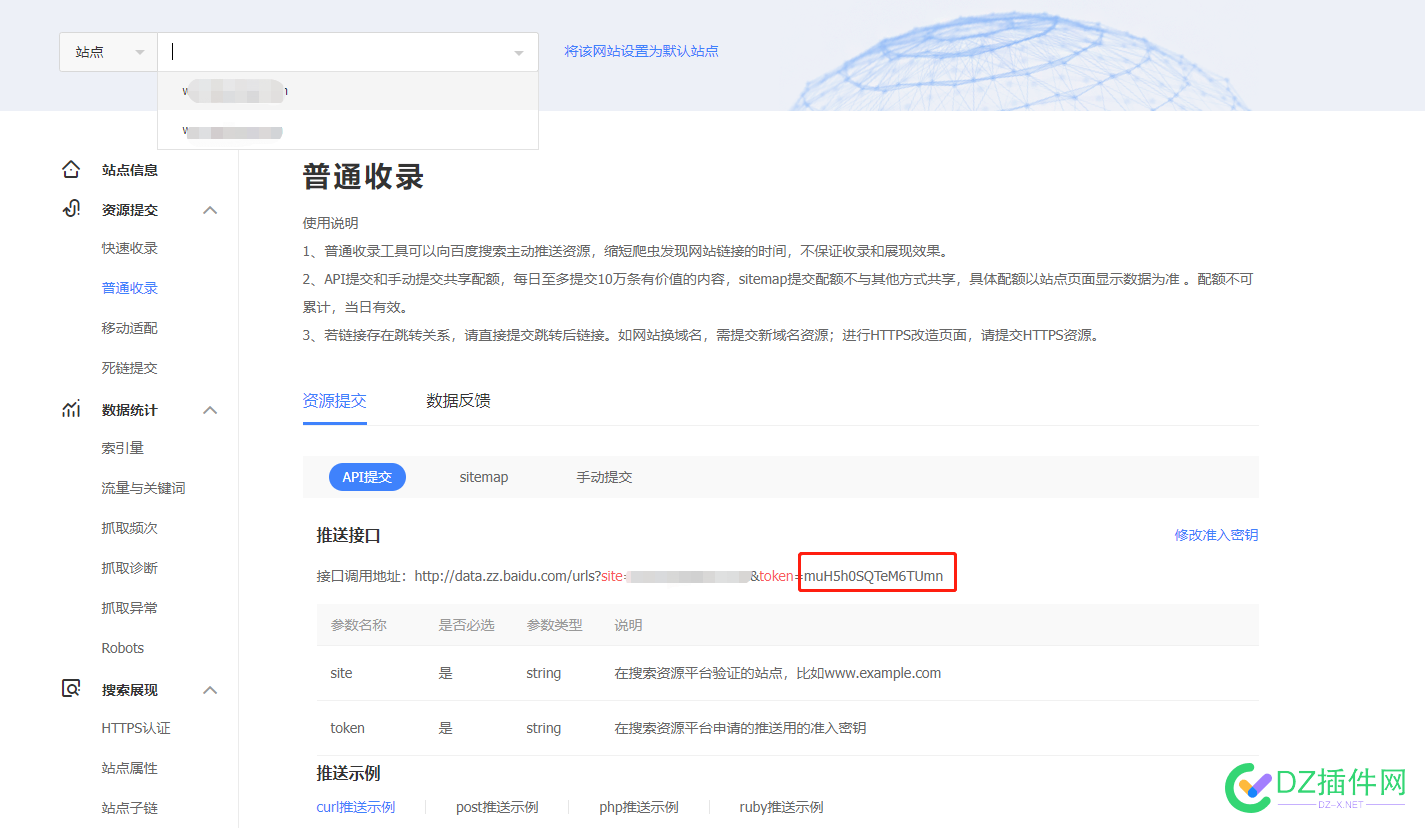1425x828 pixels.
Task: Click the 推送接口 section heading
Action: tap(349, 536)
